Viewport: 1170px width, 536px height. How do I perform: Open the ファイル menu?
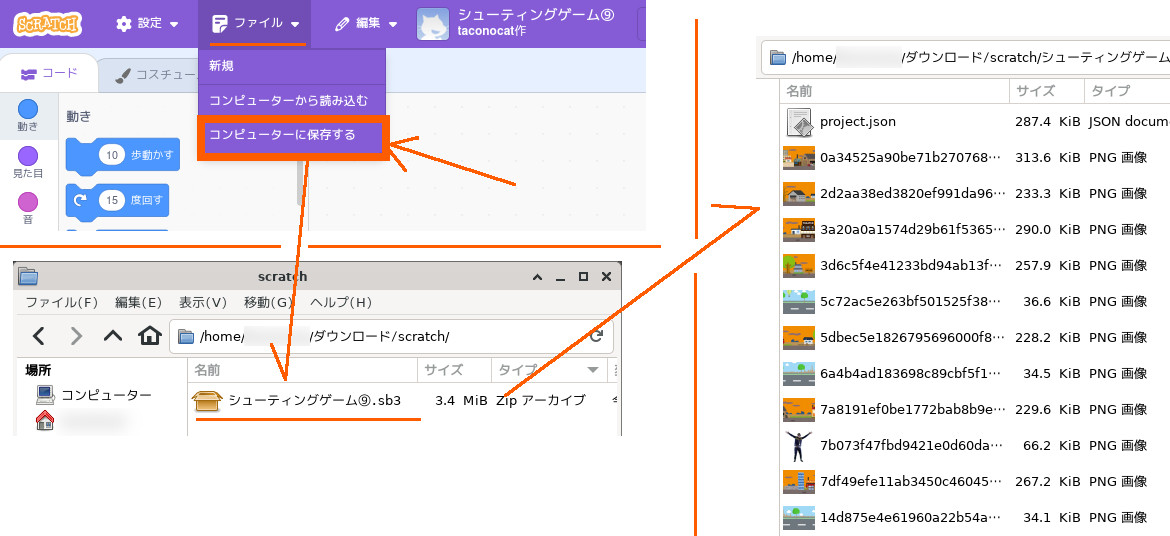(x=255, y=24)
